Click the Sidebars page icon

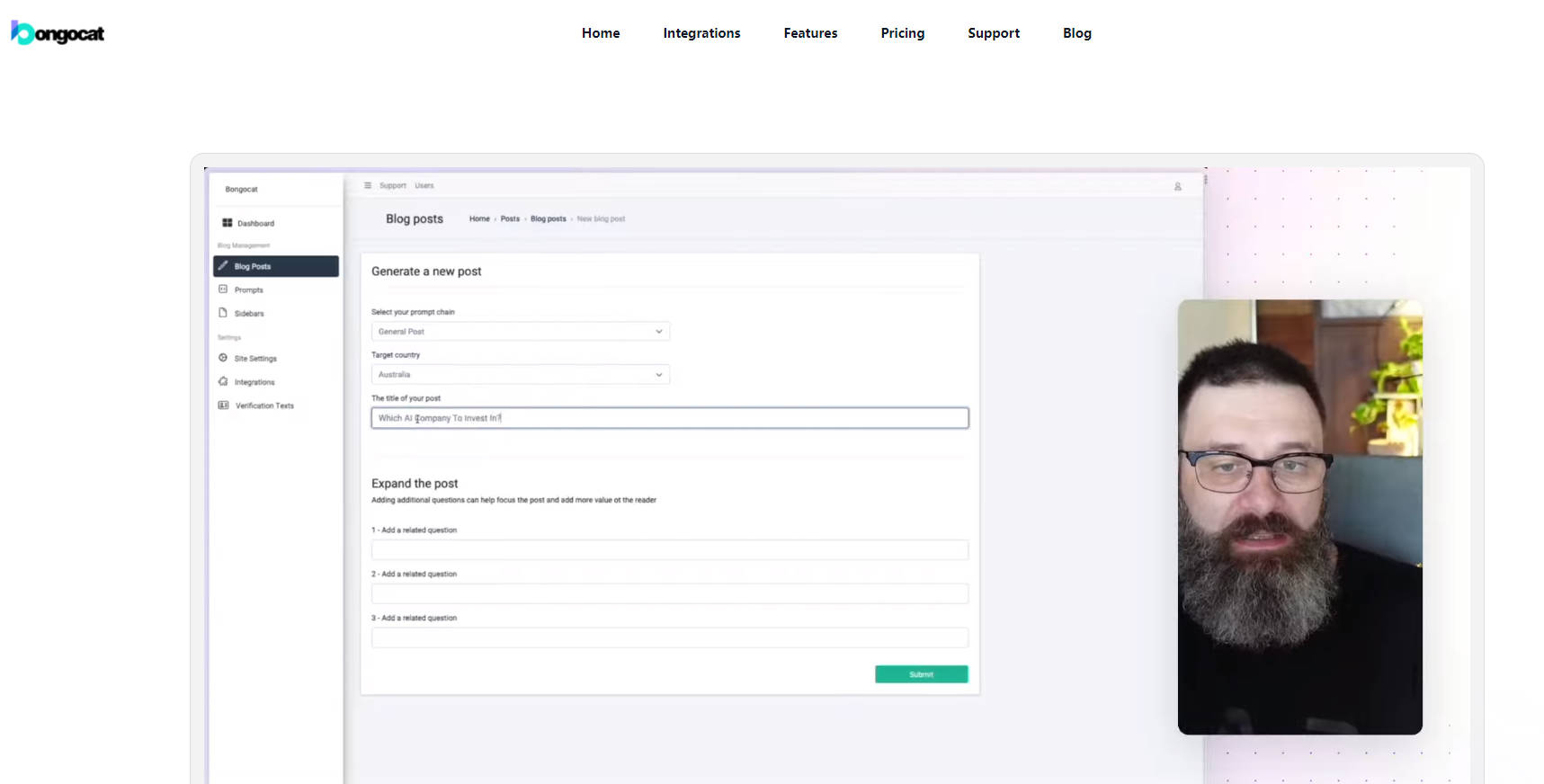[x=223, y=313]
